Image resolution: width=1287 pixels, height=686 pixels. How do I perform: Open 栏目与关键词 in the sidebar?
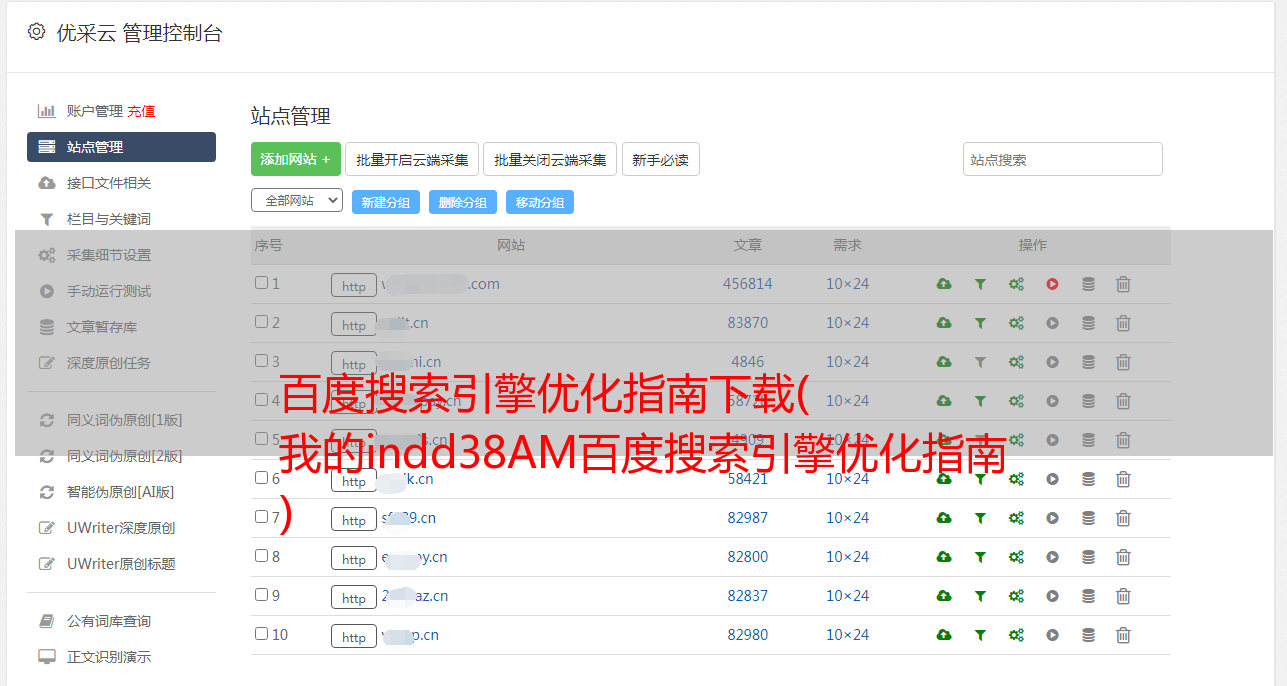click(x=109, y=219)
